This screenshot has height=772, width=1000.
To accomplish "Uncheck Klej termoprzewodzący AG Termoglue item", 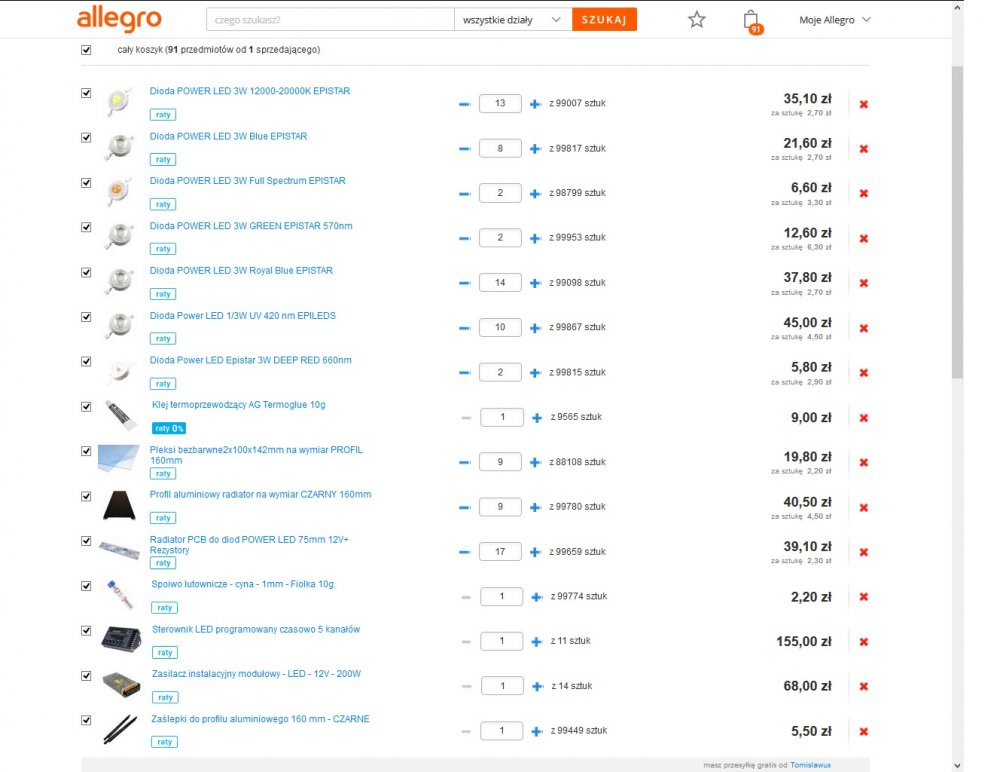I will pyautogui.click(x=86, y=406).
